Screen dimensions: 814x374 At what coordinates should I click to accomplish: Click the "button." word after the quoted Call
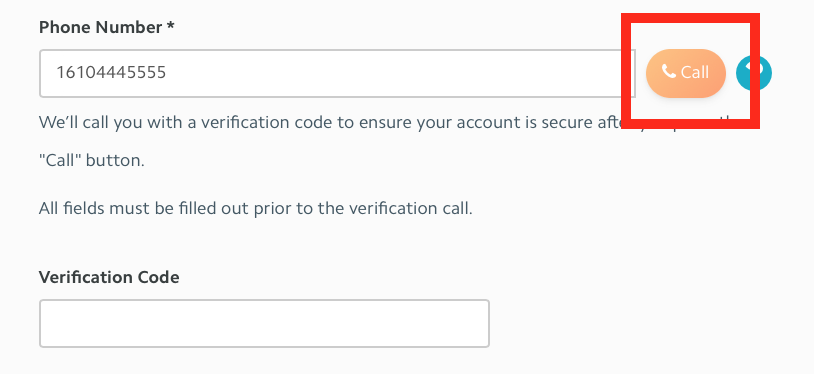click(115, 160)
